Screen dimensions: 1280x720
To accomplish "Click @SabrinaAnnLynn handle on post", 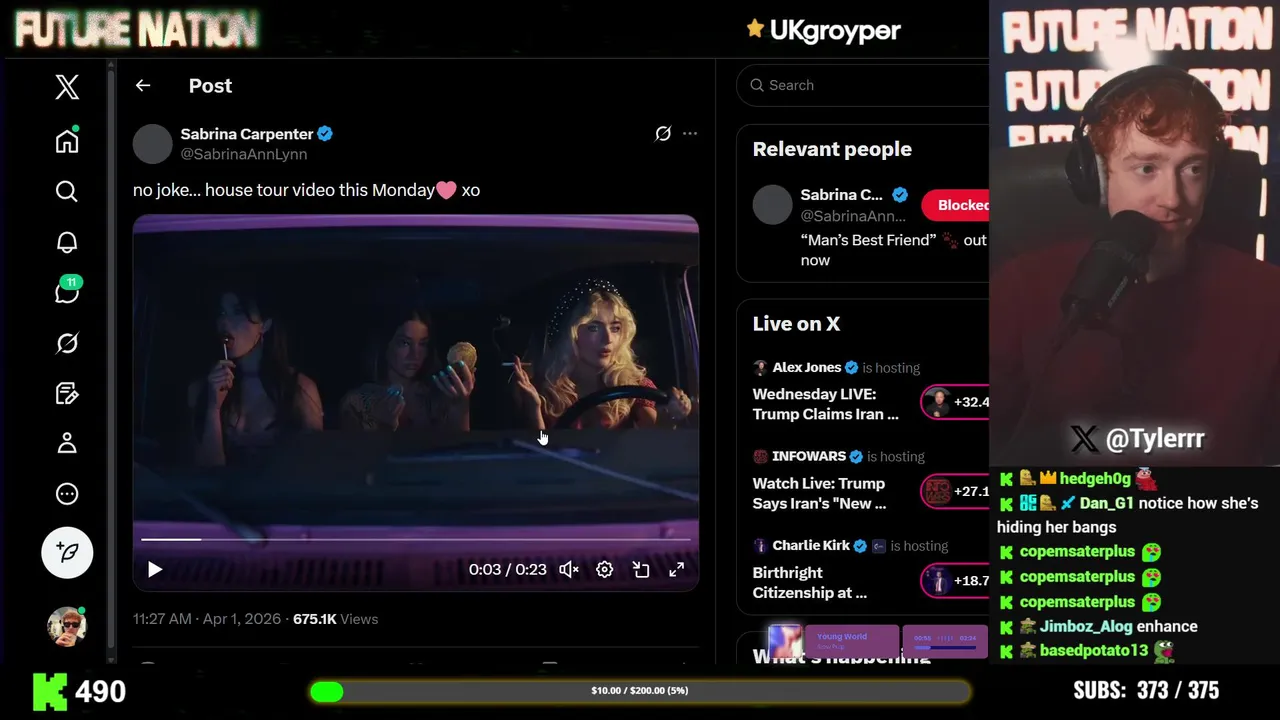I will coord(244,154).
